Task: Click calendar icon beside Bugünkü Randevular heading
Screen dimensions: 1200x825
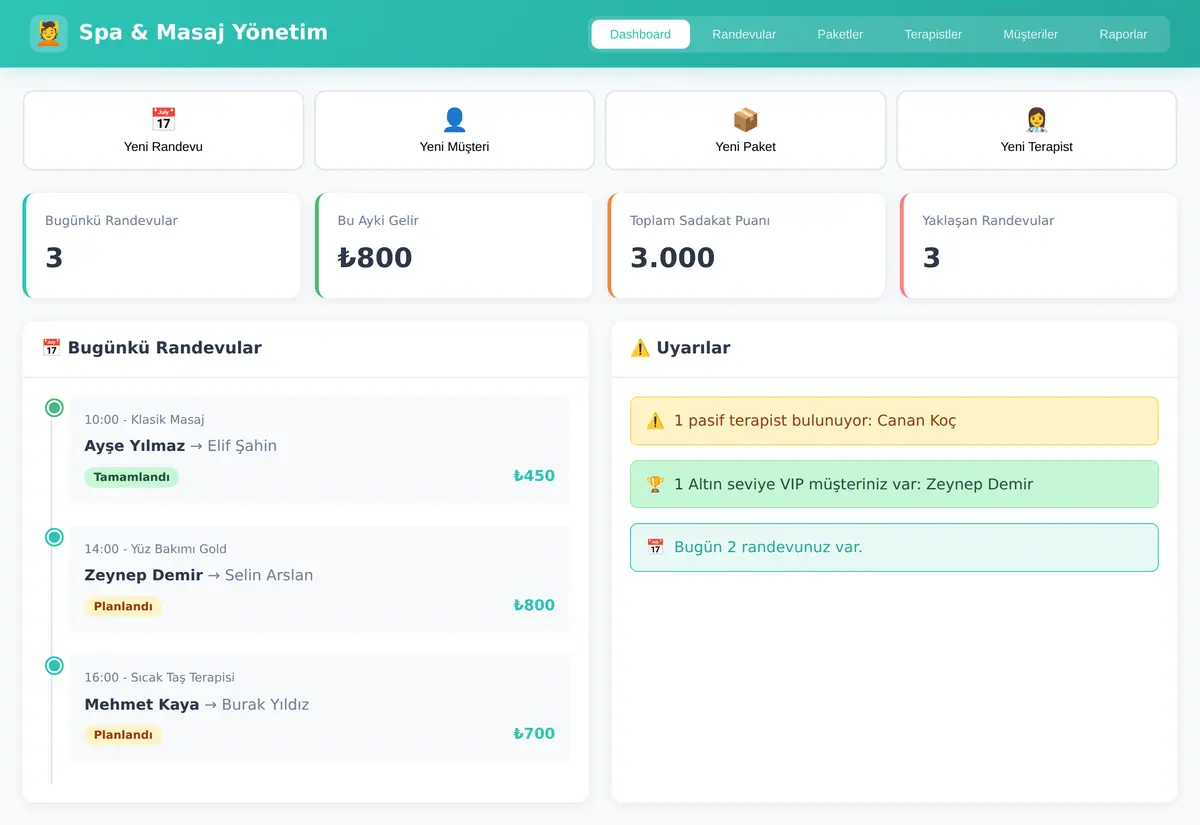Action: tap(51, 348)
